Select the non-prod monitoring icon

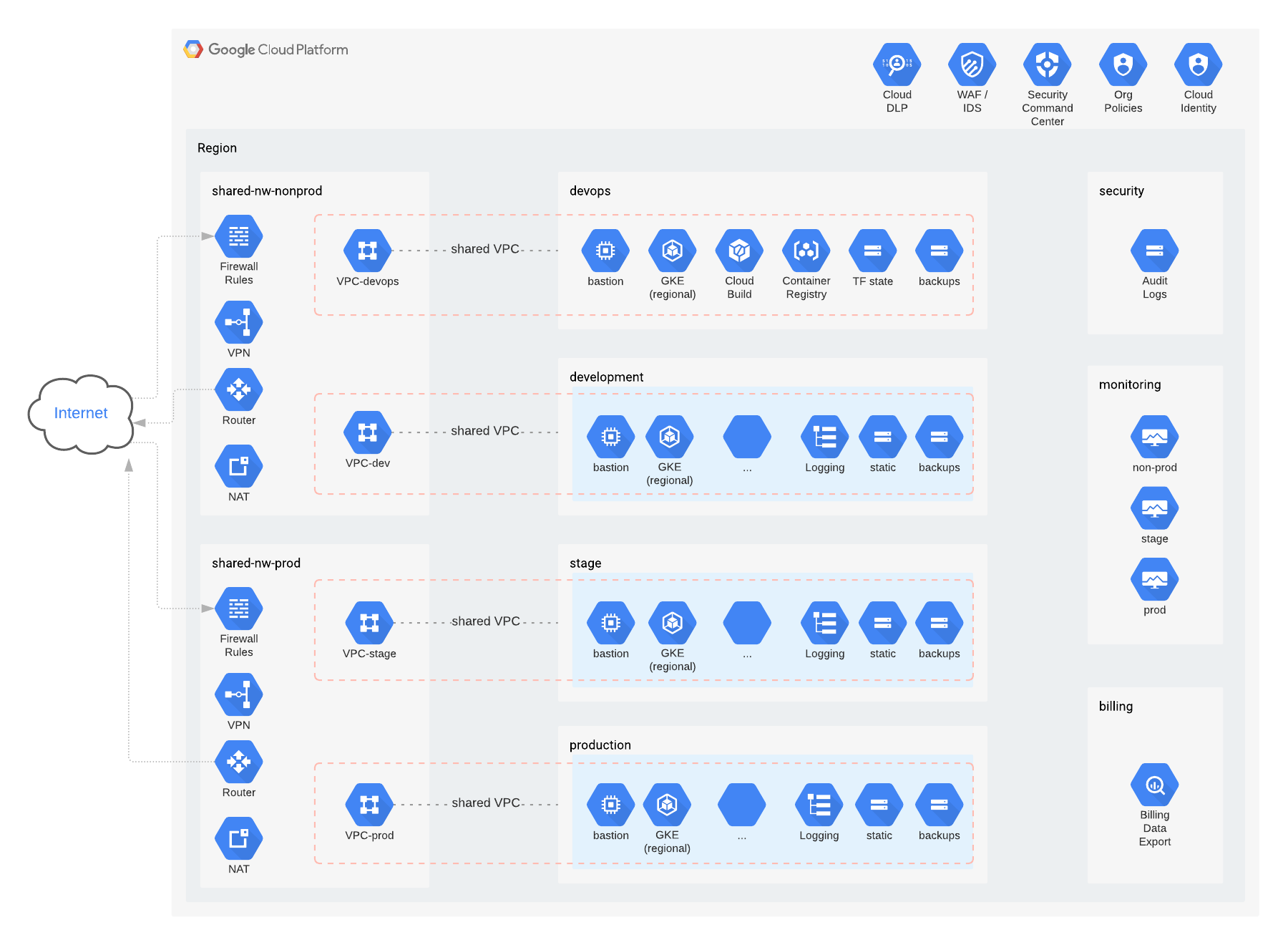(x=1154, y=437)
